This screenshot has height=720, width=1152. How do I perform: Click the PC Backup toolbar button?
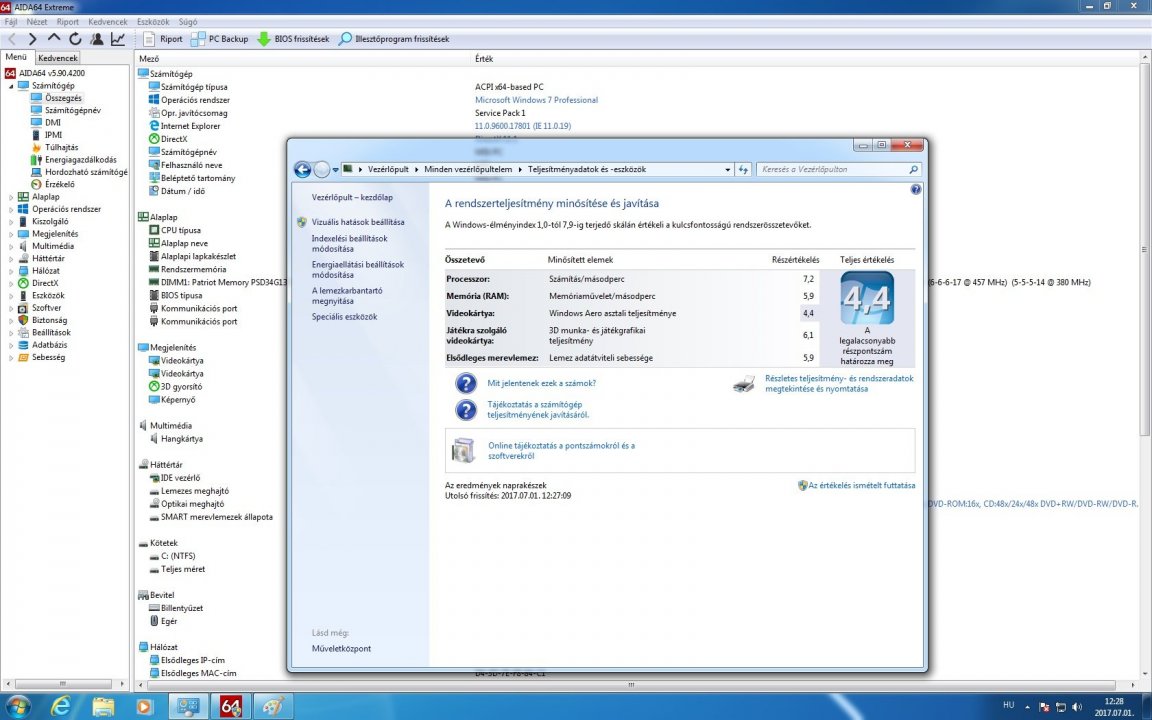[220, 39]
